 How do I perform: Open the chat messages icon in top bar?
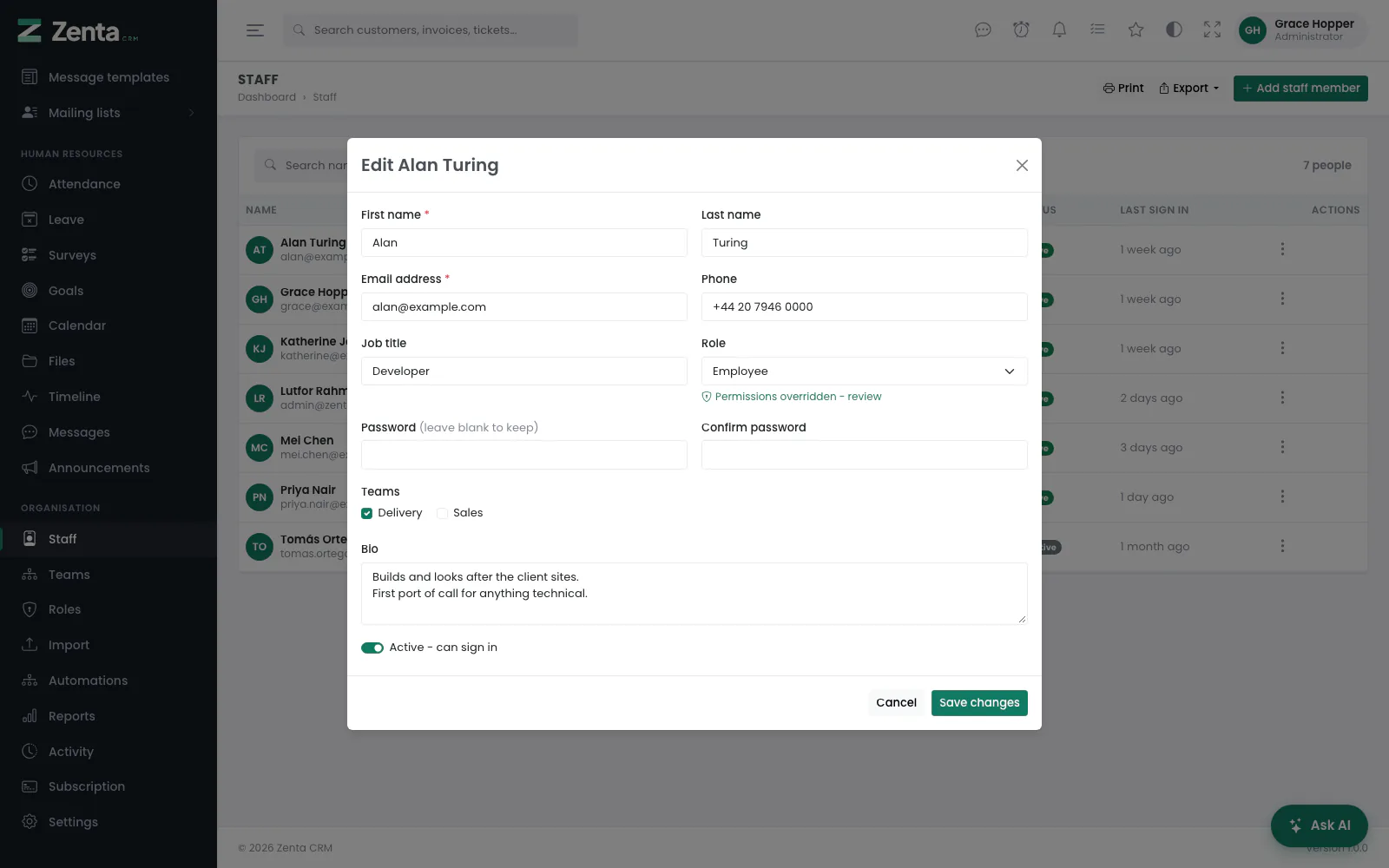pos(983,30)
